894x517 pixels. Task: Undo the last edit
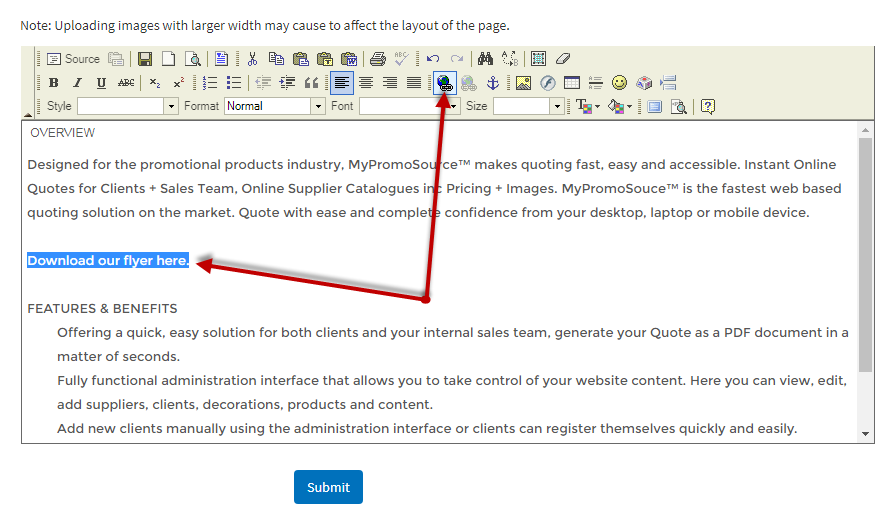(x=433, y=59)
